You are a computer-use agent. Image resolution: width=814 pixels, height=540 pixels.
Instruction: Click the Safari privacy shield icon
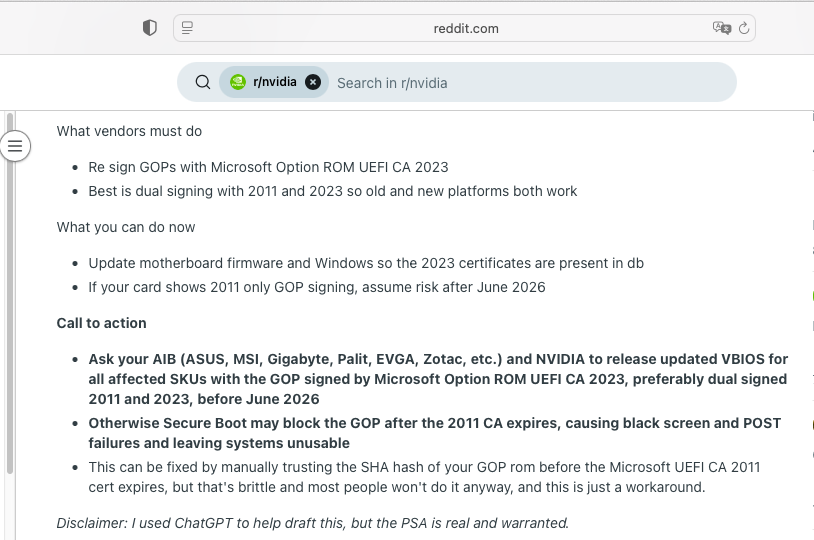150,28
